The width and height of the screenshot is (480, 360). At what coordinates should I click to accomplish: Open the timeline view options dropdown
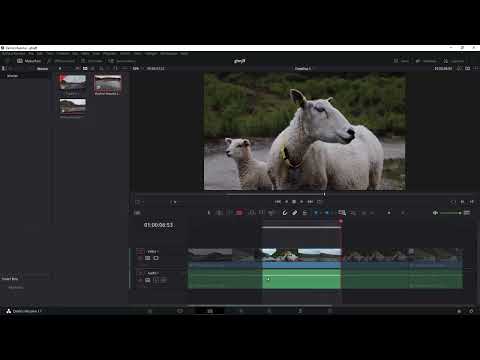[137, 213]
